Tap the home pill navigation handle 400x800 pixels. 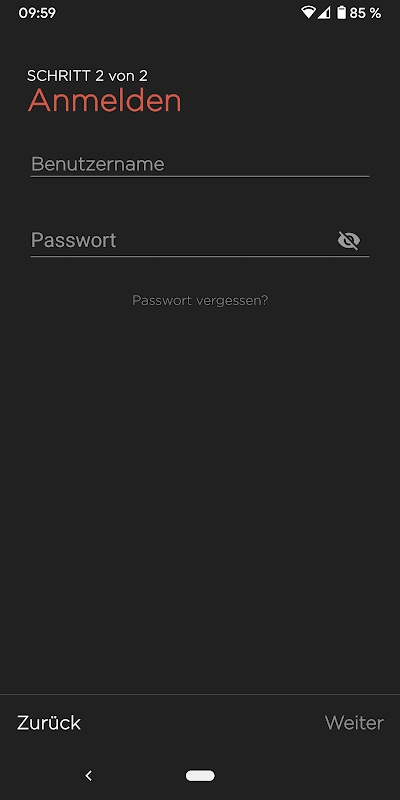click(x=200, y=776)
